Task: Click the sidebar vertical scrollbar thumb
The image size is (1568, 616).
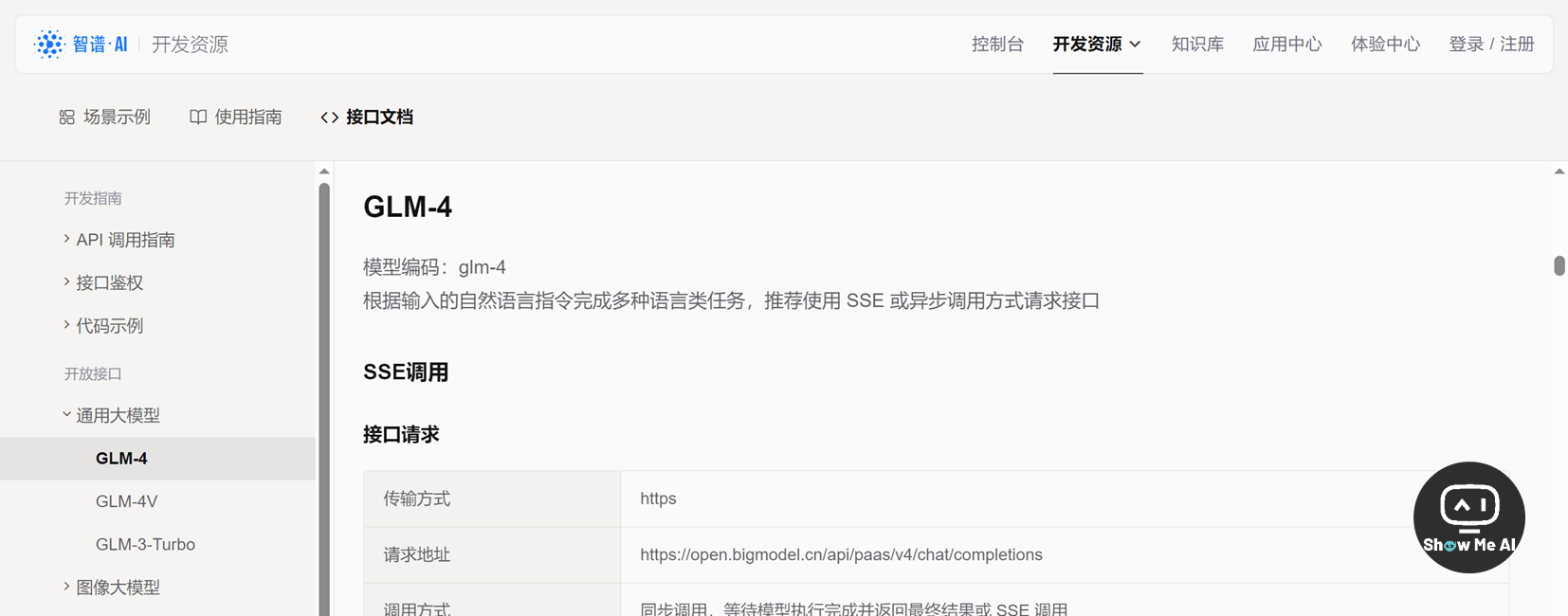Action: [324, 398]
